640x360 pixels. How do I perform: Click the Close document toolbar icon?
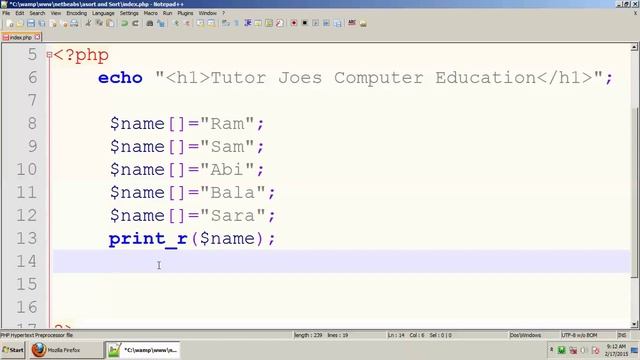53,23
